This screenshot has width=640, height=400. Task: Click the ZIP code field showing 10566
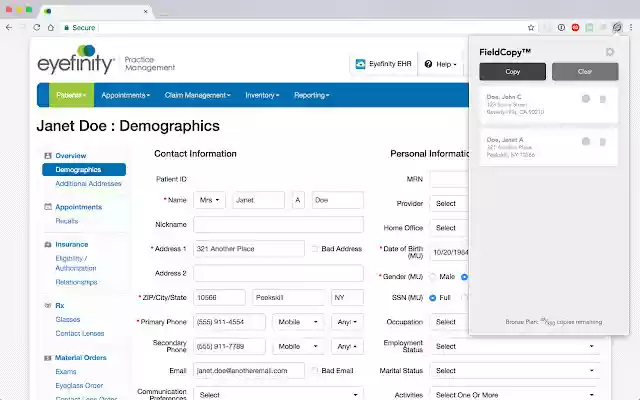(220, 298)
